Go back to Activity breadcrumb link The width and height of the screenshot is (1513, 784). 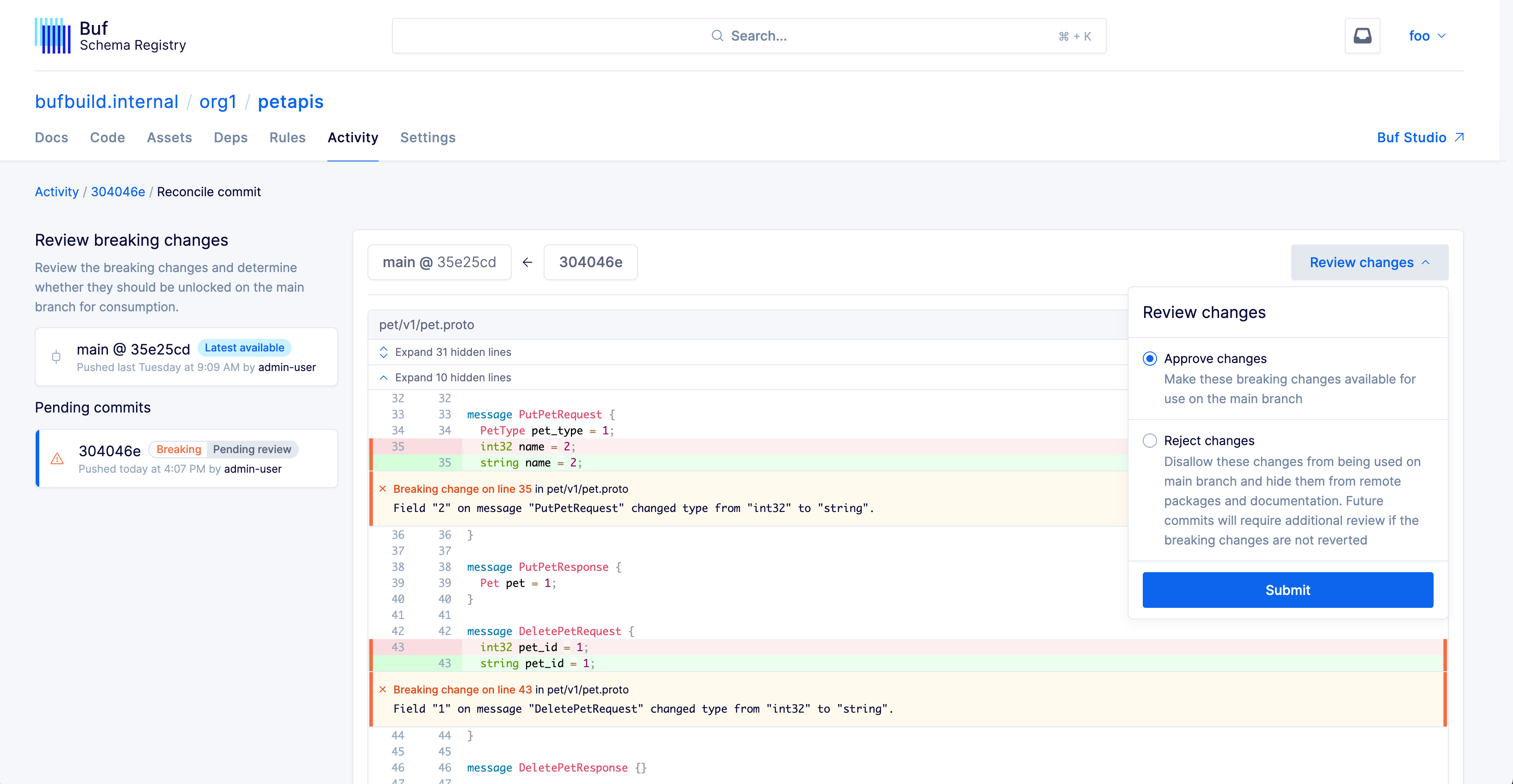[57, 192]
